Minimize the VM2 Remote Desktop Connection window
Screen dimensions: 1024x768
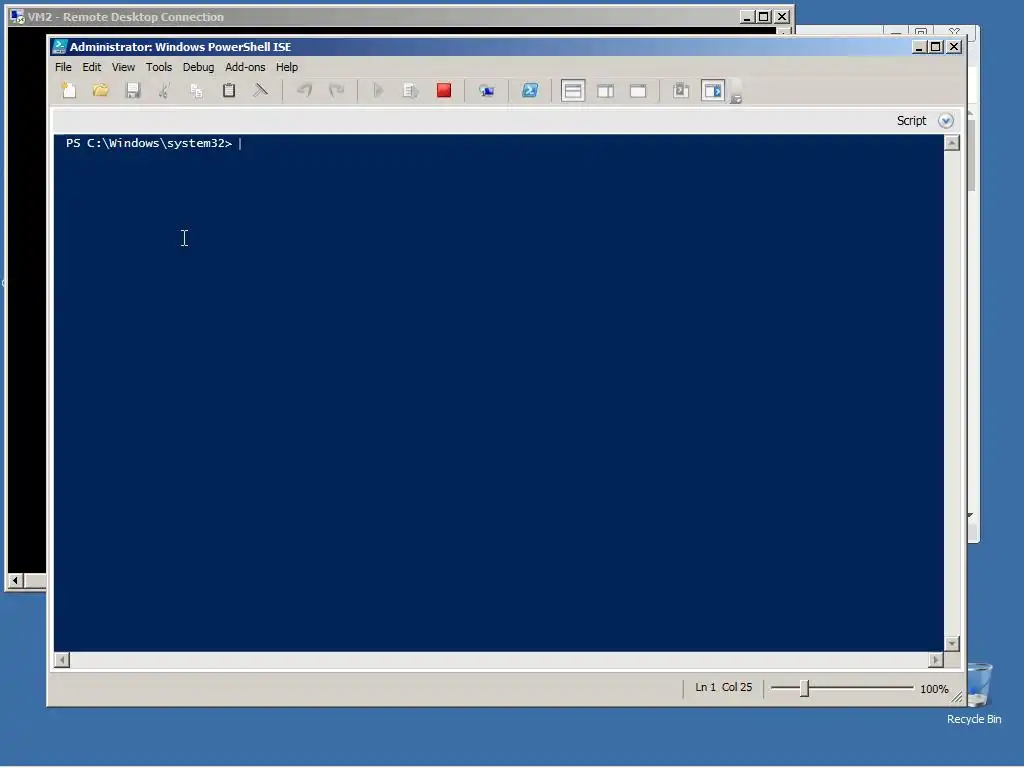pyautogui.click(x=748, y=17)
